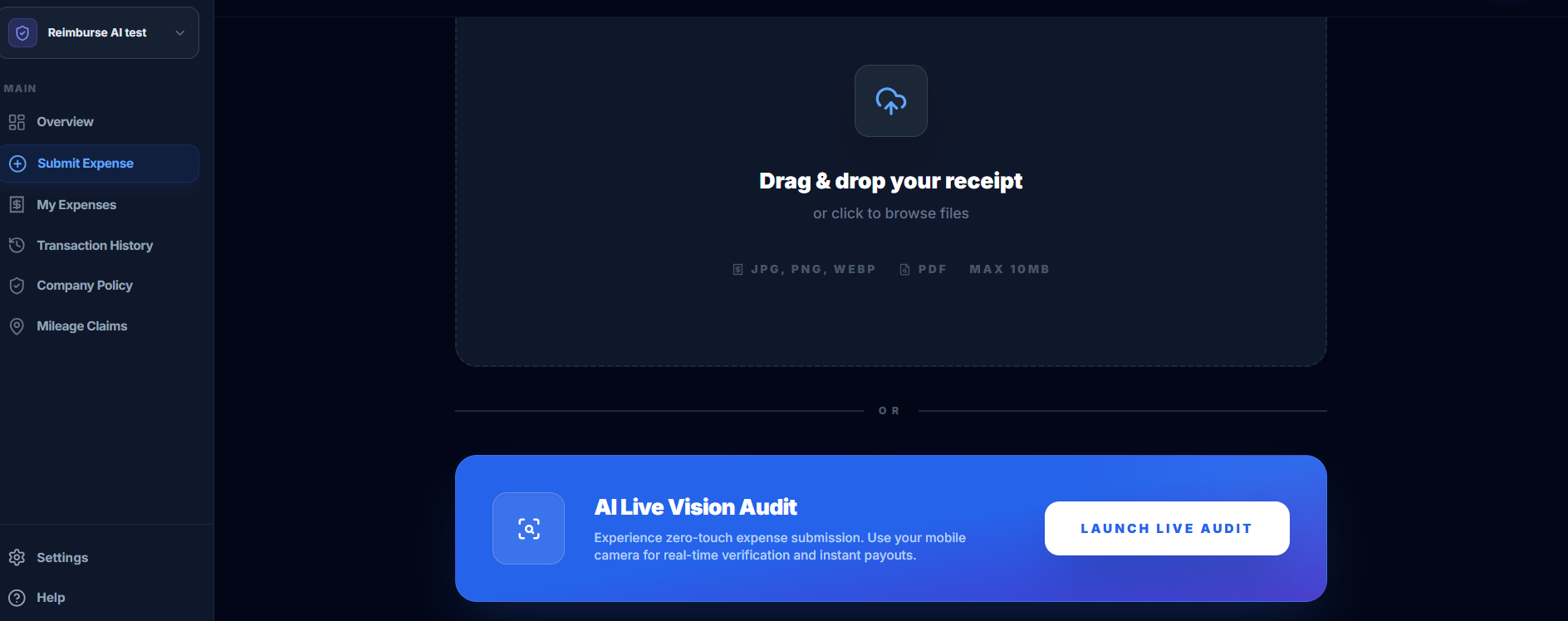Select Mileage Claims in the sidebar
Viewport: 1568px width, 621px height.
coord(100,326)
